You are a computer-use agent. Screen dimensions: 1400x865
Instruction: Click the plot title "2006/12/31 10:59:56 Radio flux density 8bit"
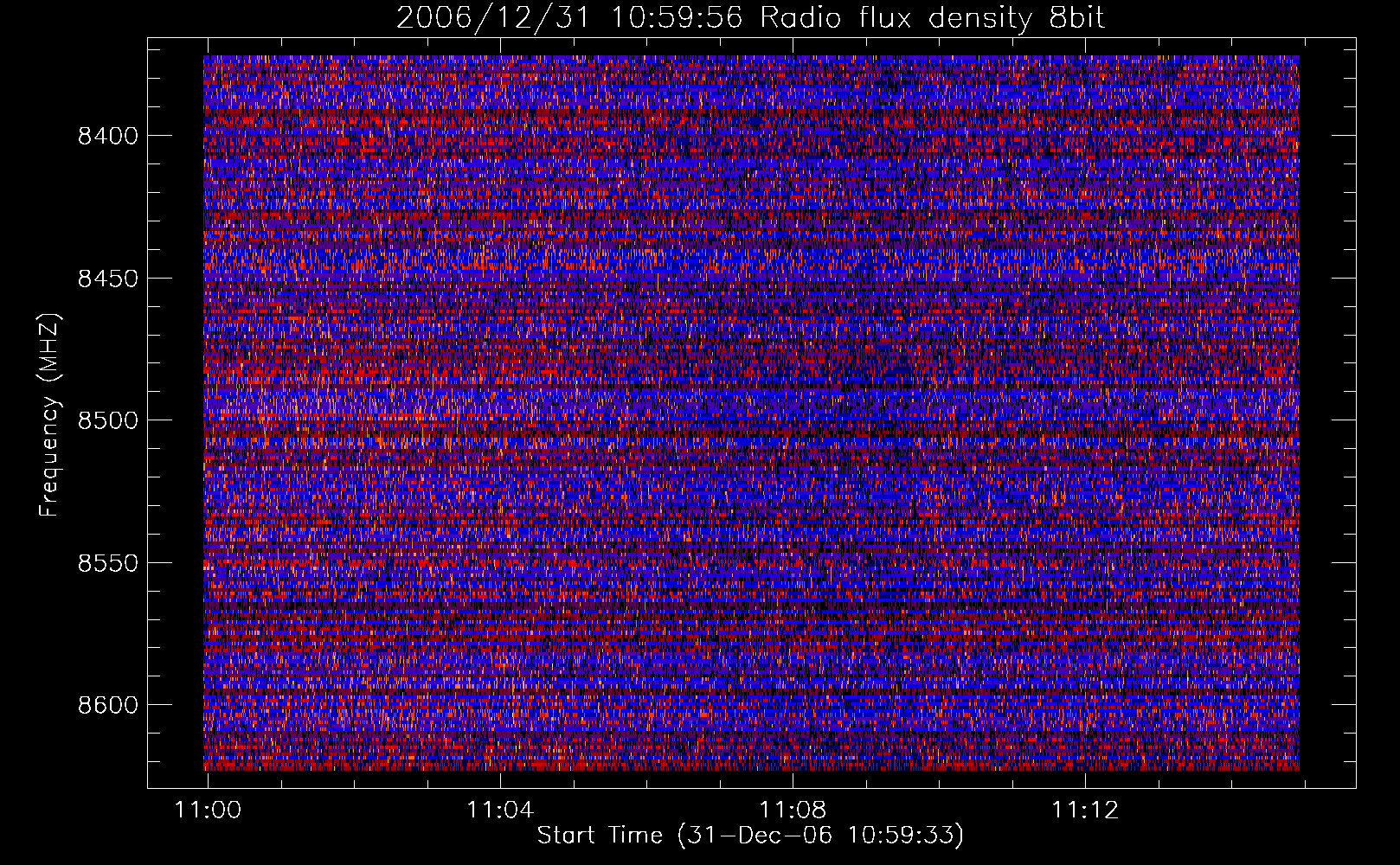coord(750,17)
